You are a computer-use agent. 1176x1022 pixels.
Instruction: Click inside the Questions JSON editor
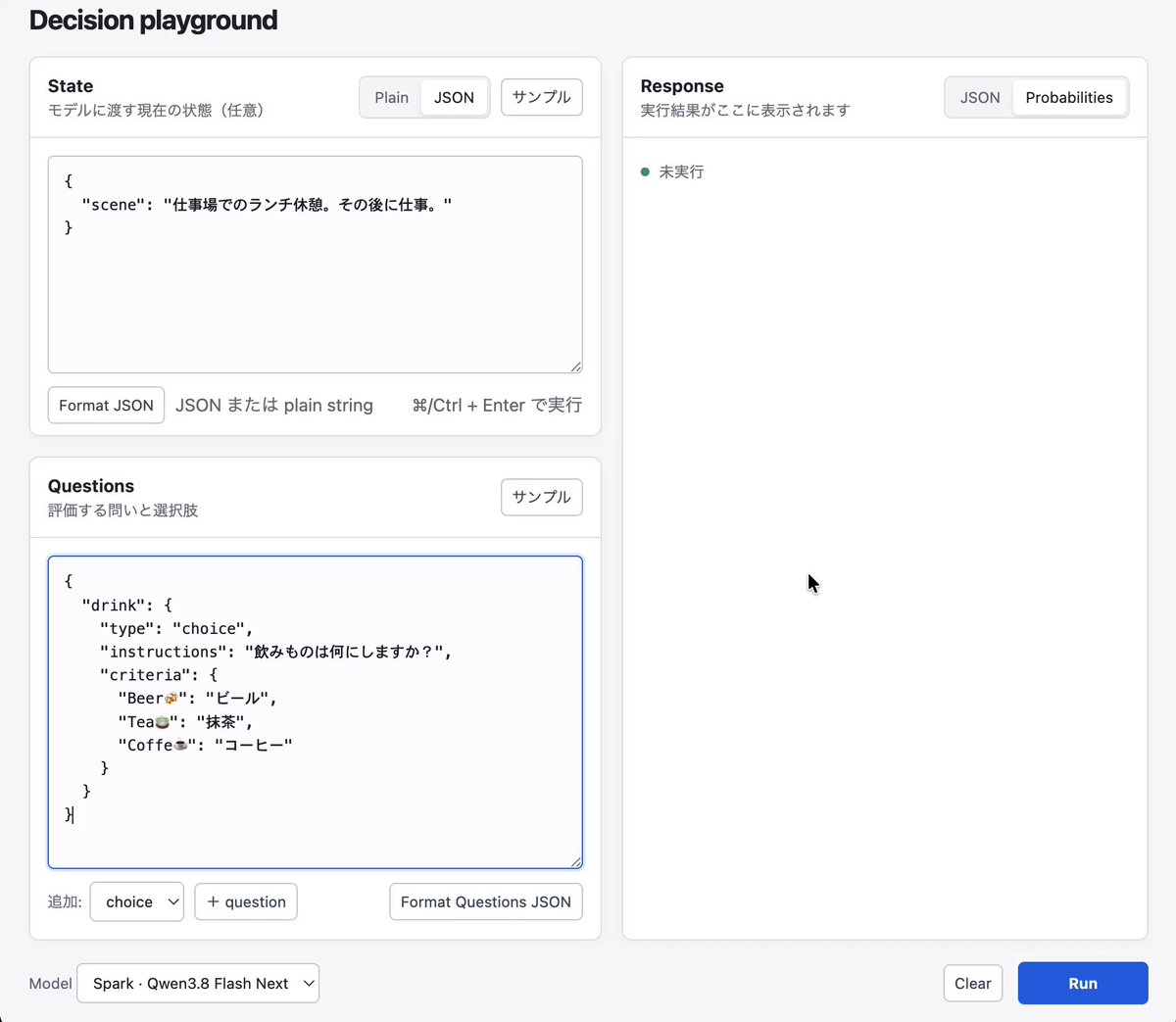316,712
